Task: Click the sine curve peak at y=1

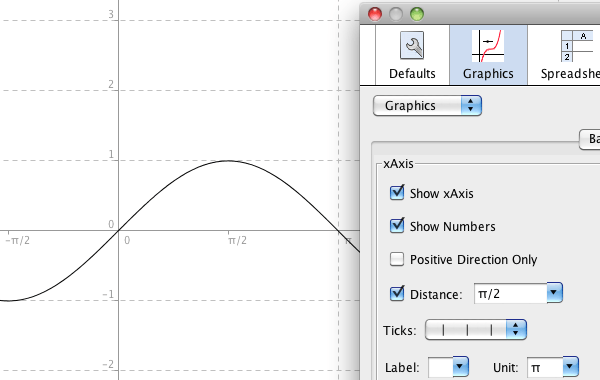Action: (228, 161)
